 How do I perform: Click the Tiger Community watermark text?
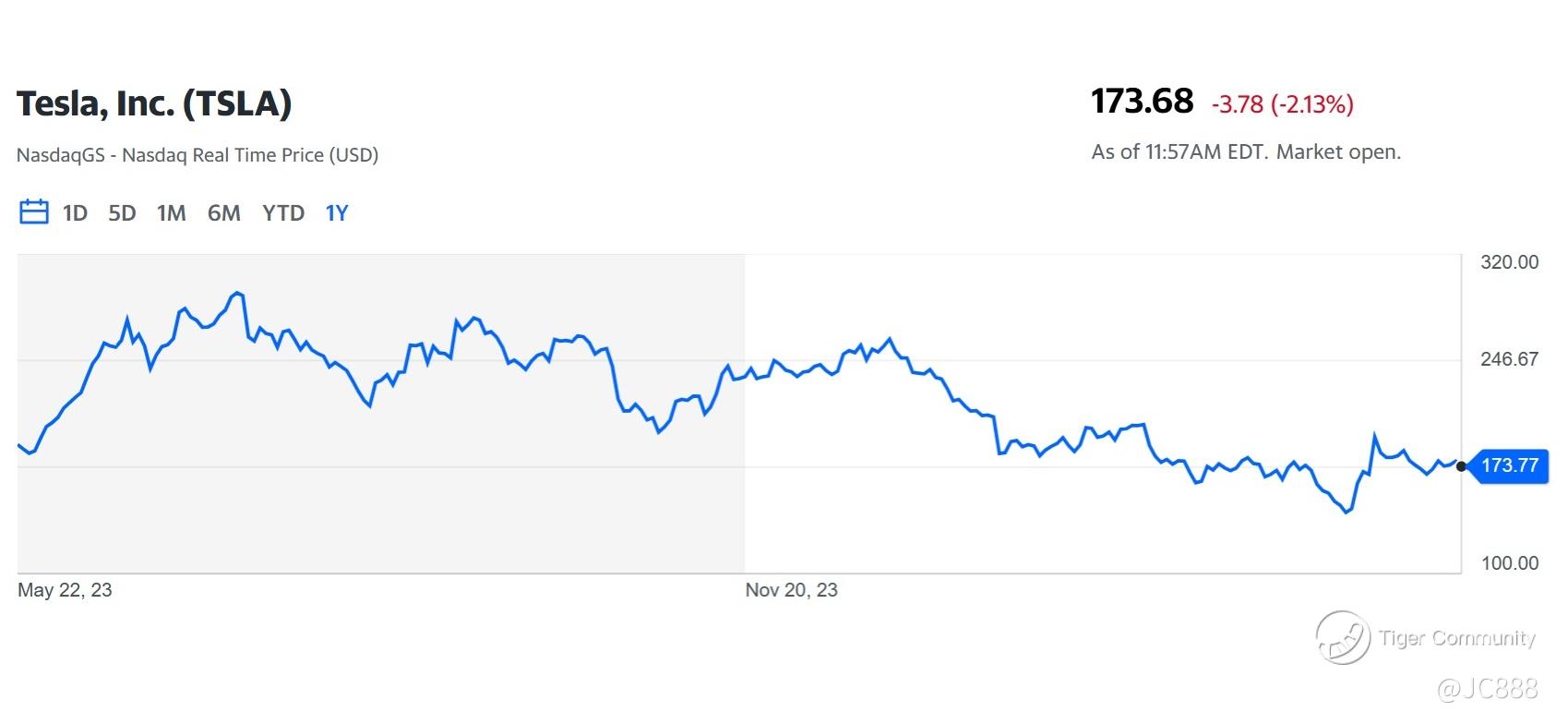pyautogui.click(x=1457, y=638)
